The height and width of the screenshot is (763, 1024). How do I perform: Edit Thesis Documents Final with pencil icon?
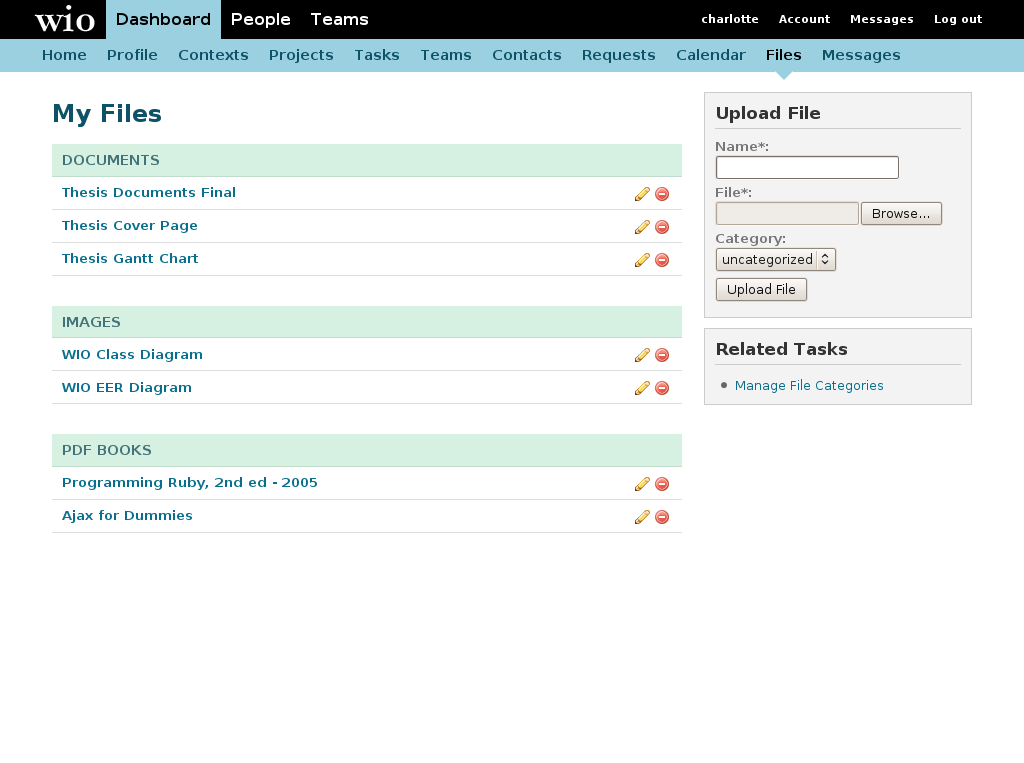(x=642, y=194)
